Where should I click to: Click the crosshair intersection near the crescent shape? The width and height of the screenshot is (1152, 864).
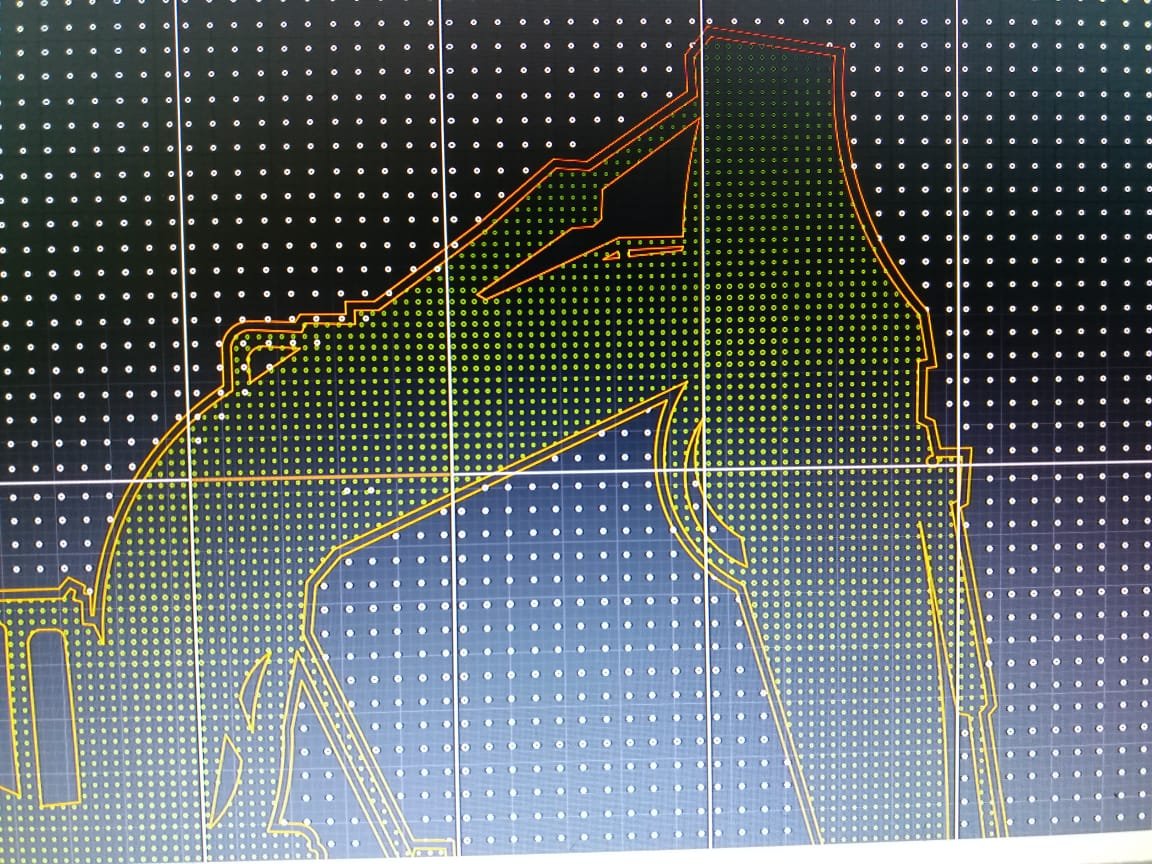(x=706, y=470)
